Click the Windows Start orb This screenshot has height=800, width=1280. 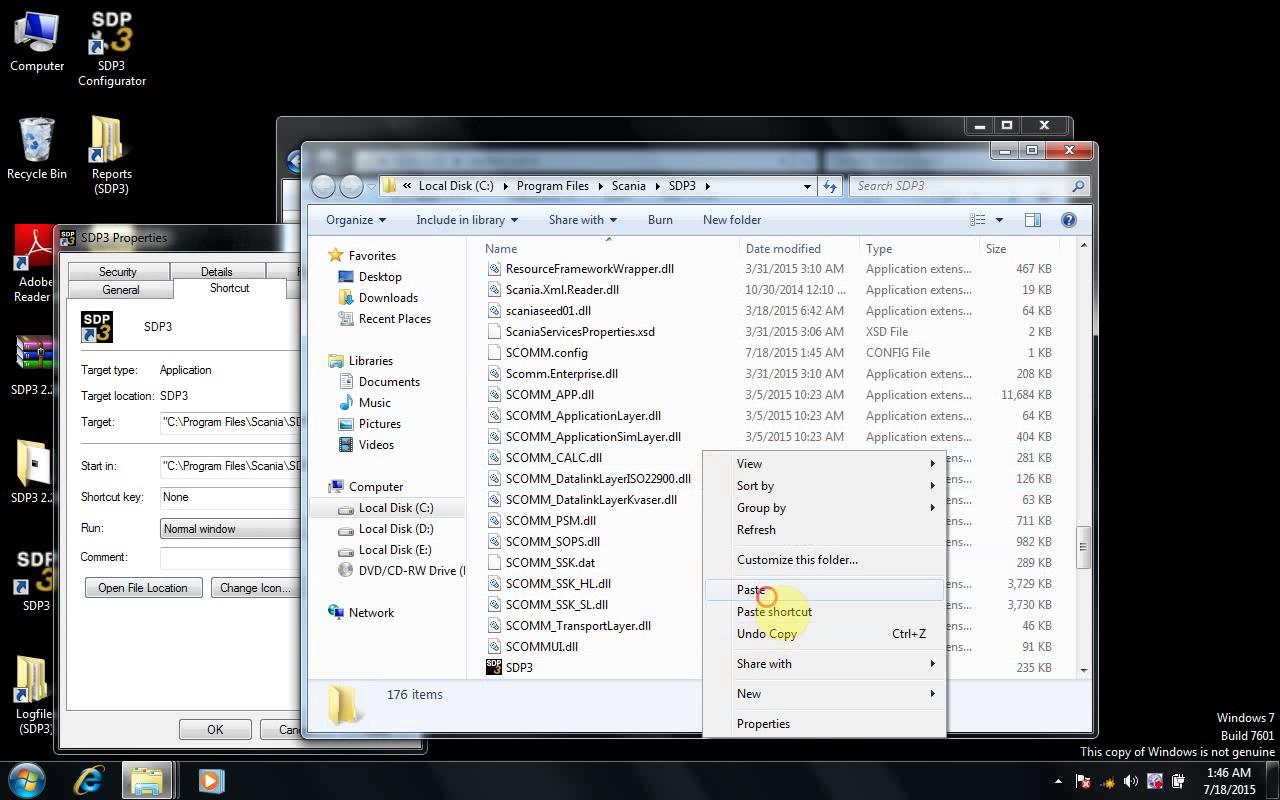[x=27, y=779]
